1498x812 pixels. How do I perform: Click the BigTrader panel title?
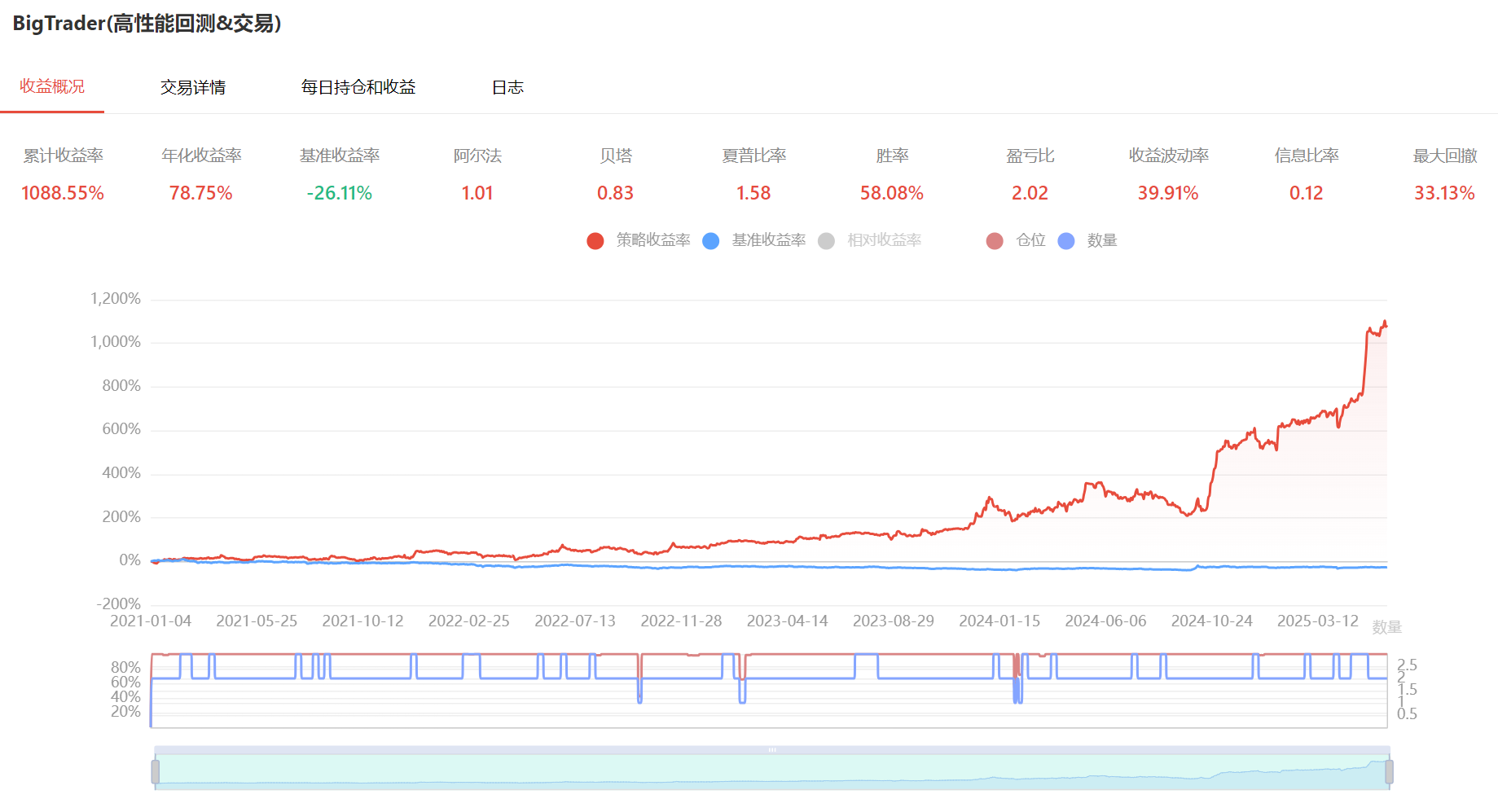(147, 24)
